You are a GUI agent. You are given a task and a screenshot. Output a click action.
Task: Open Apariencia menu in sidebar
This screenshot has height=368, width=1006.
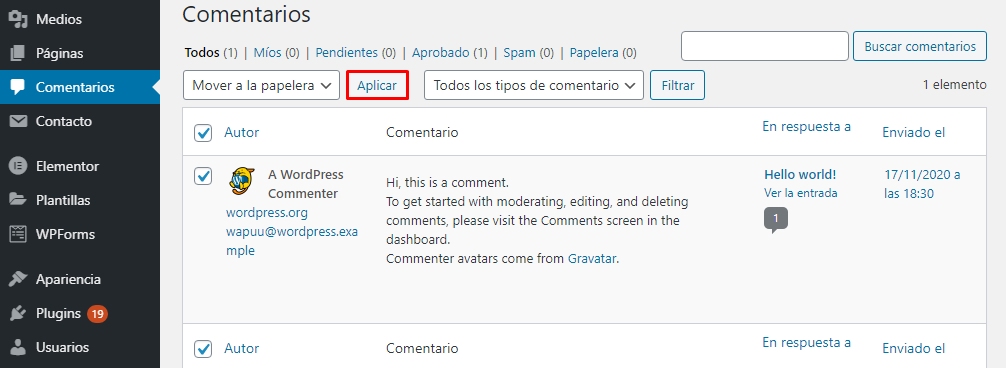[80, 280]
